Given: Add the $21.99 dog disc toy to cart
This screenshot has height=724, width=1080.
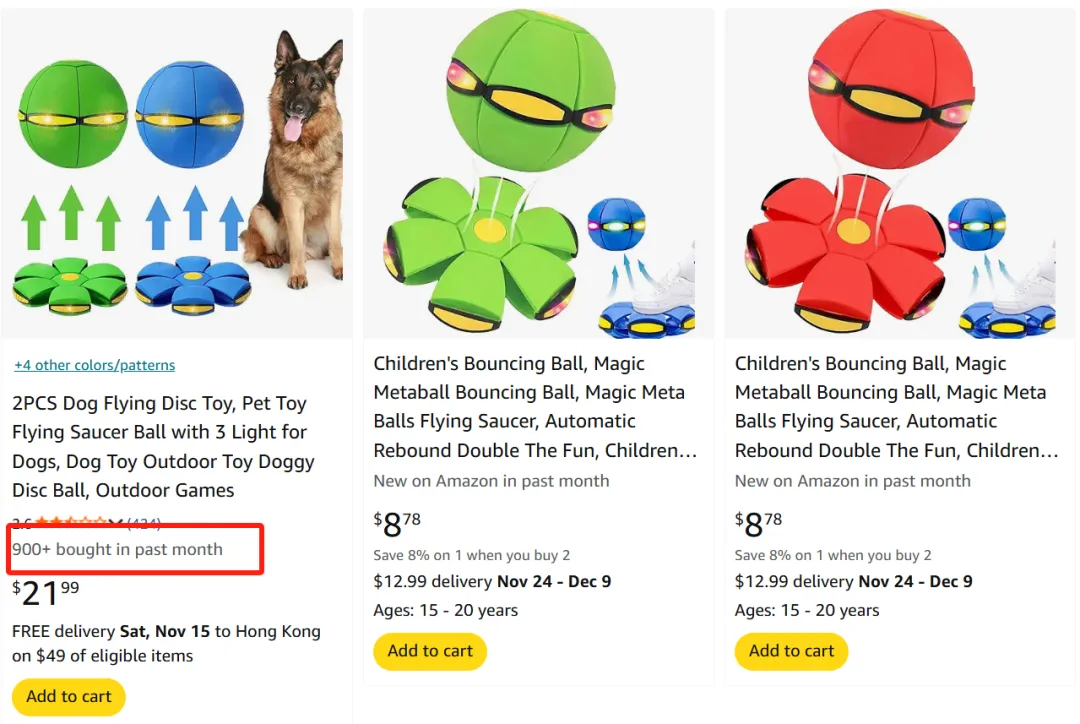Looking at the screenshot, I should (69, 697).
